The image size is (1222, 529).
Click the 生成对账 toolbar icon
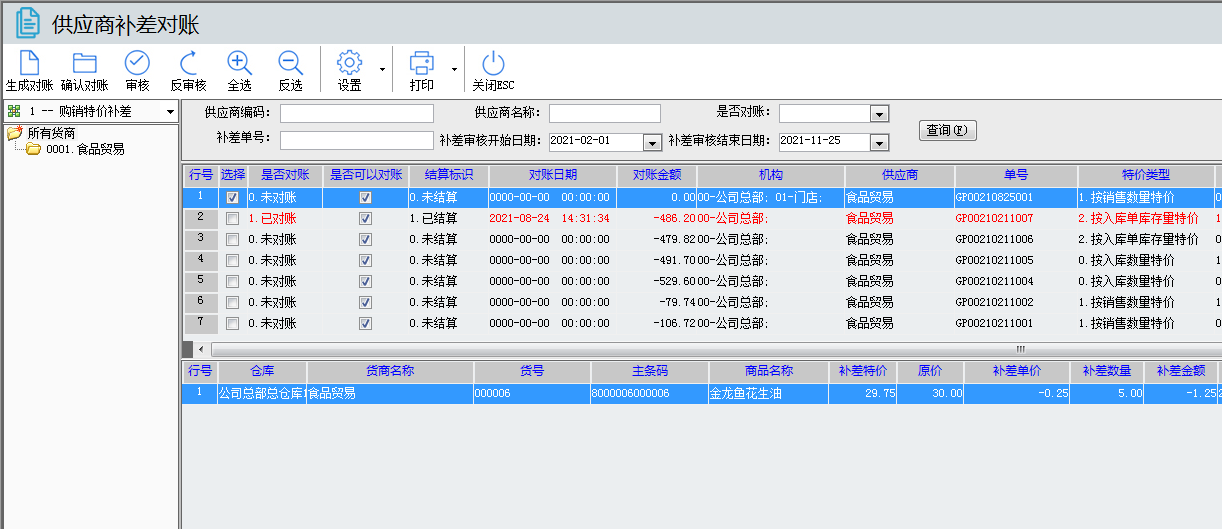(29, 63)
